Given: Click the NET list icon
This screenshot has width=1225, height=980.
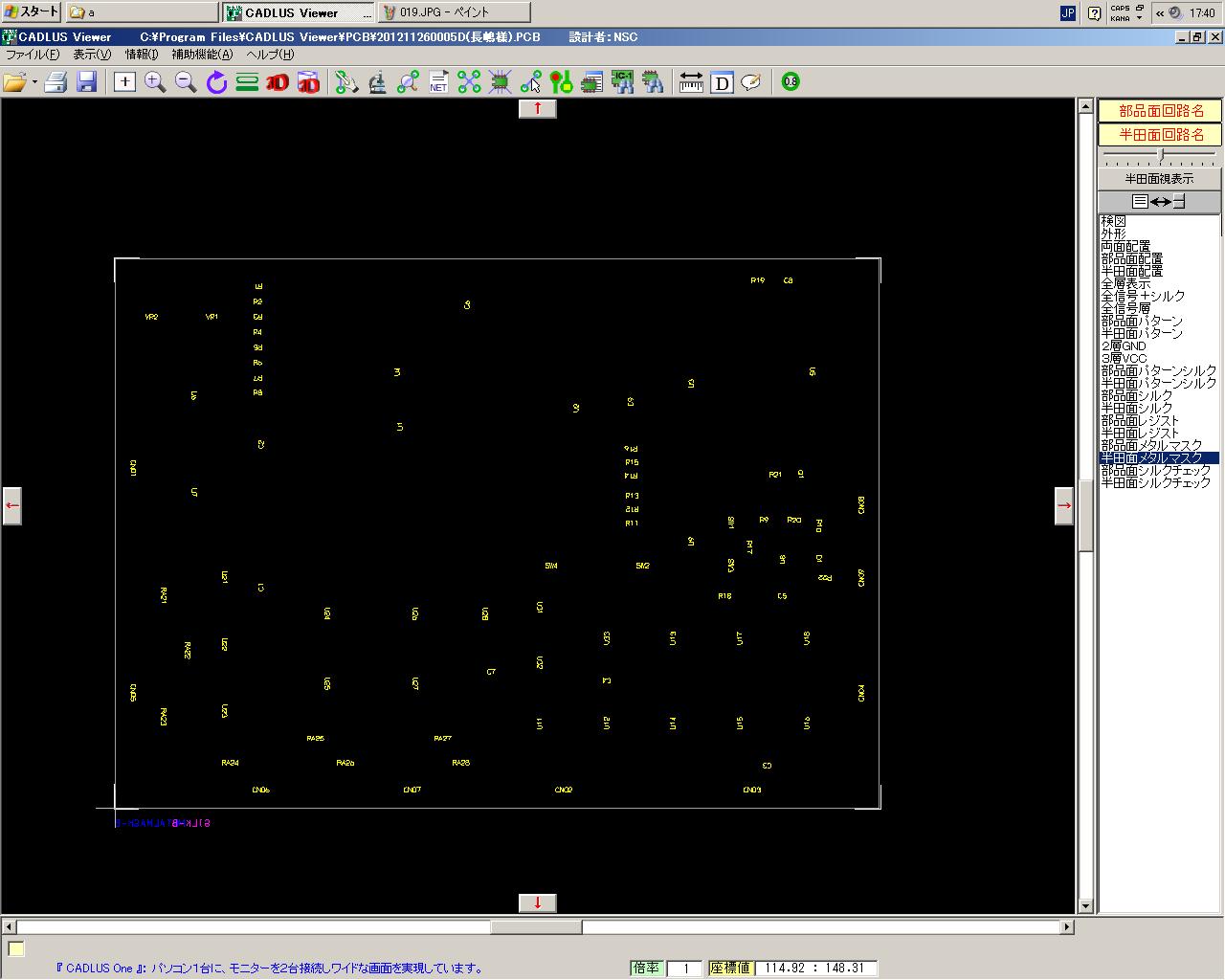Looking at the screenshot, I should [438, 82].
